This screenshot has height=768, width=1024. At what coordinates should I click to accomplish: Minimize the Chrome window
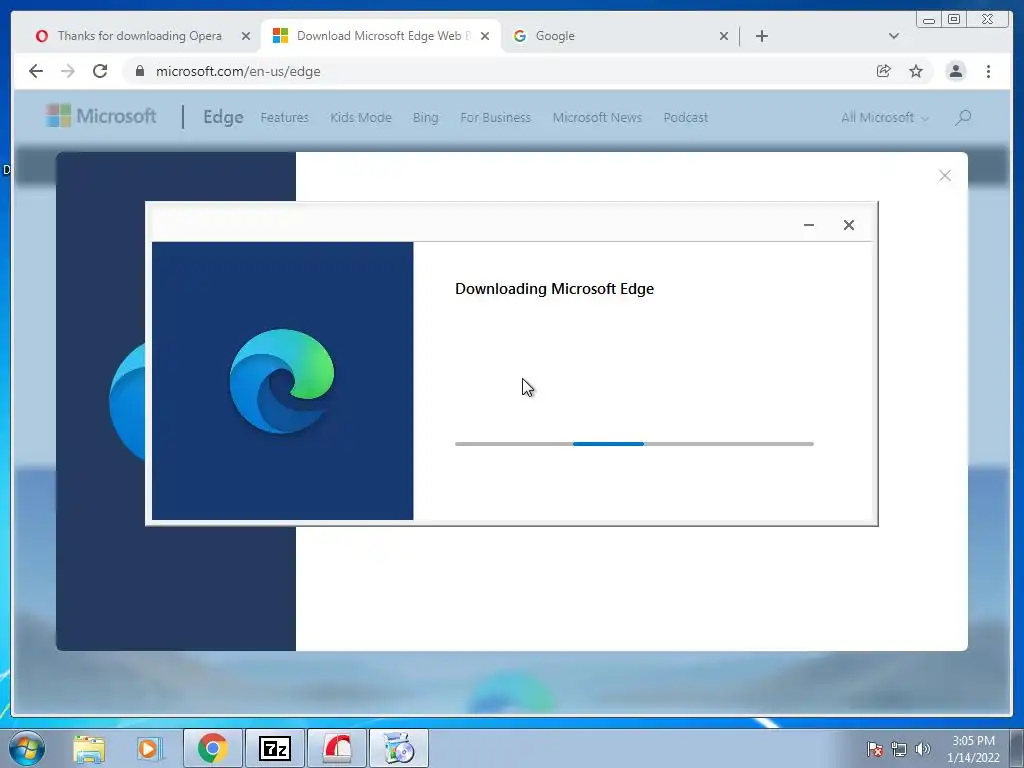[929, 20]
